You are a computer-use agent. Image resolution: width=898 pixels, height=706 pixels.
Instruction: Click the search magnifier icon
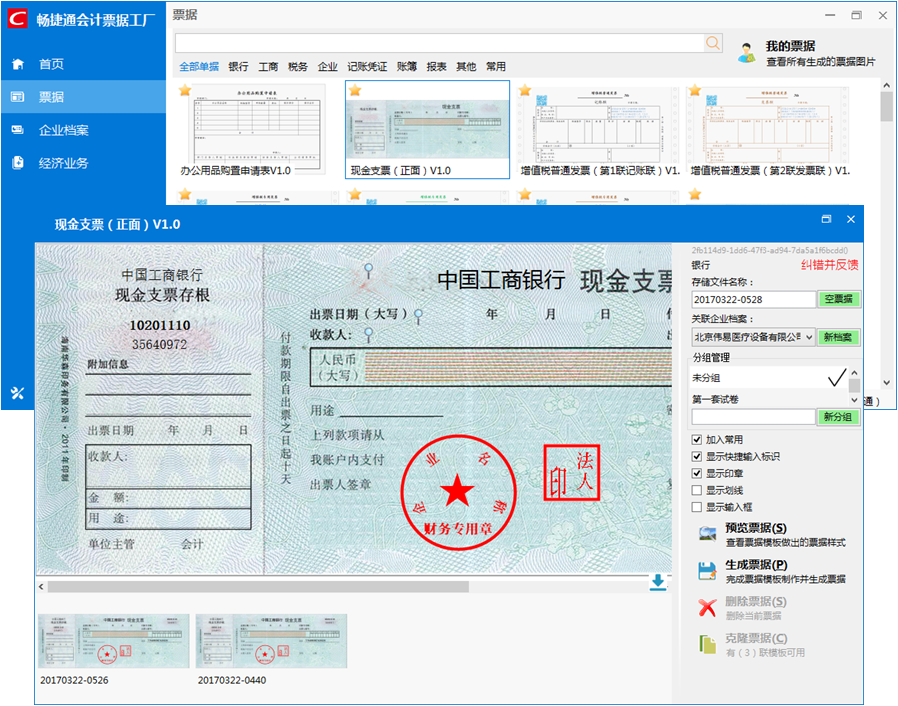click(713, 43)
